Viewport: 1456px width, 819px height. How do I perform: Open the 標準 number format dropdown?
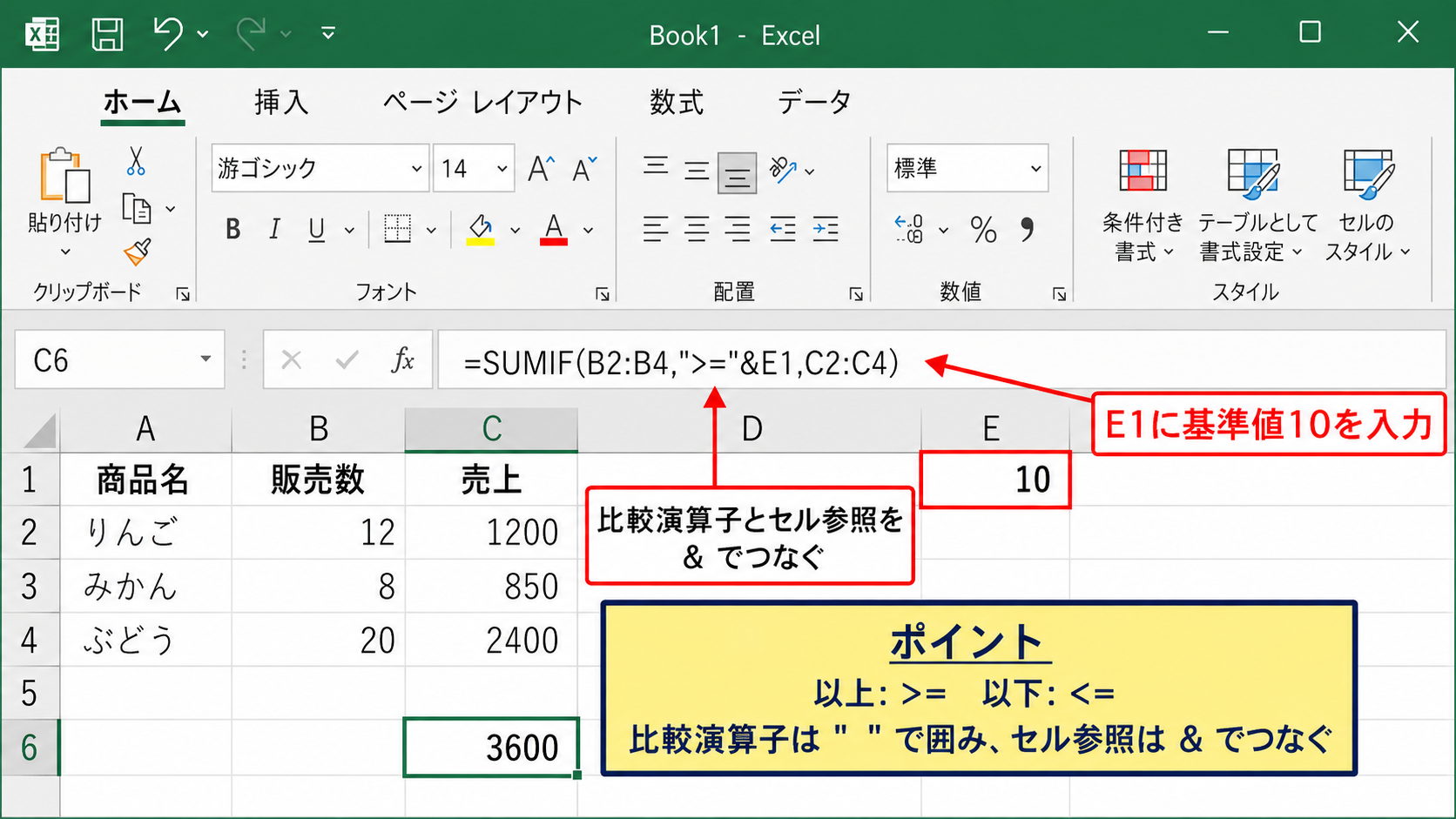pos(1036,169)
